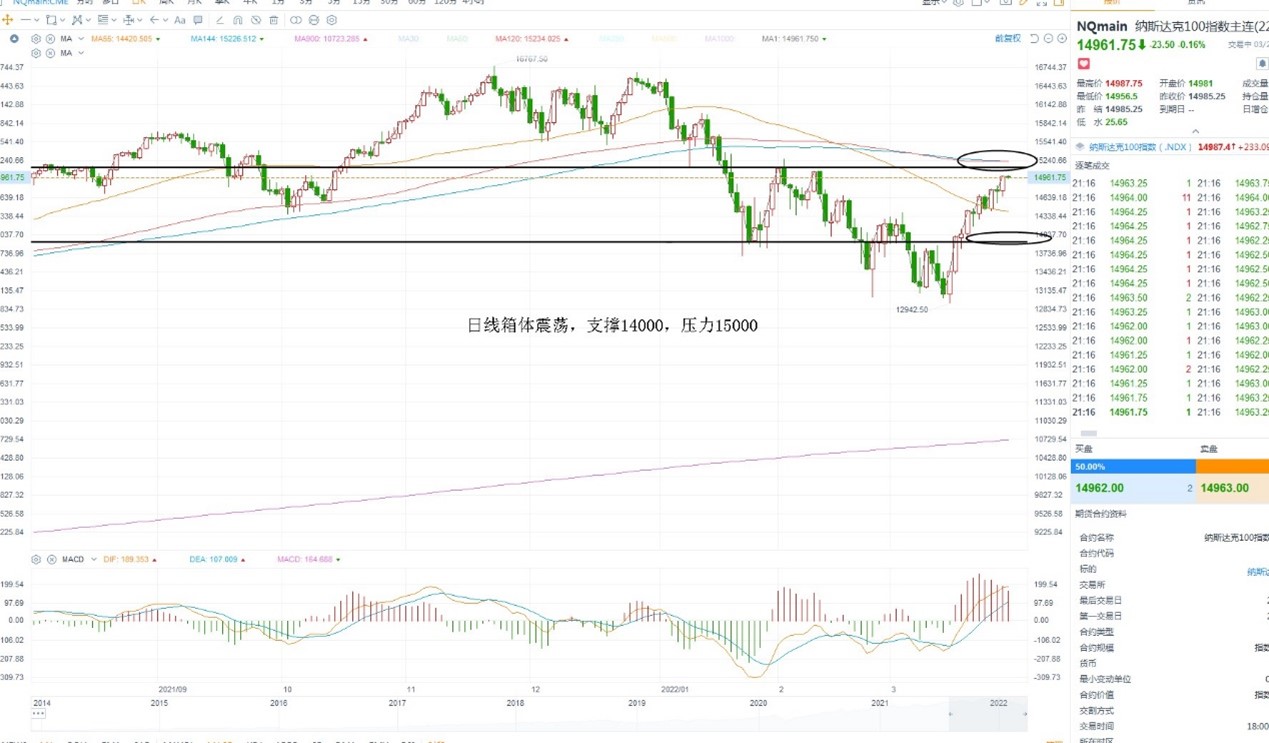Open settings gear for second MA indicator

click(x=36, y=53)
